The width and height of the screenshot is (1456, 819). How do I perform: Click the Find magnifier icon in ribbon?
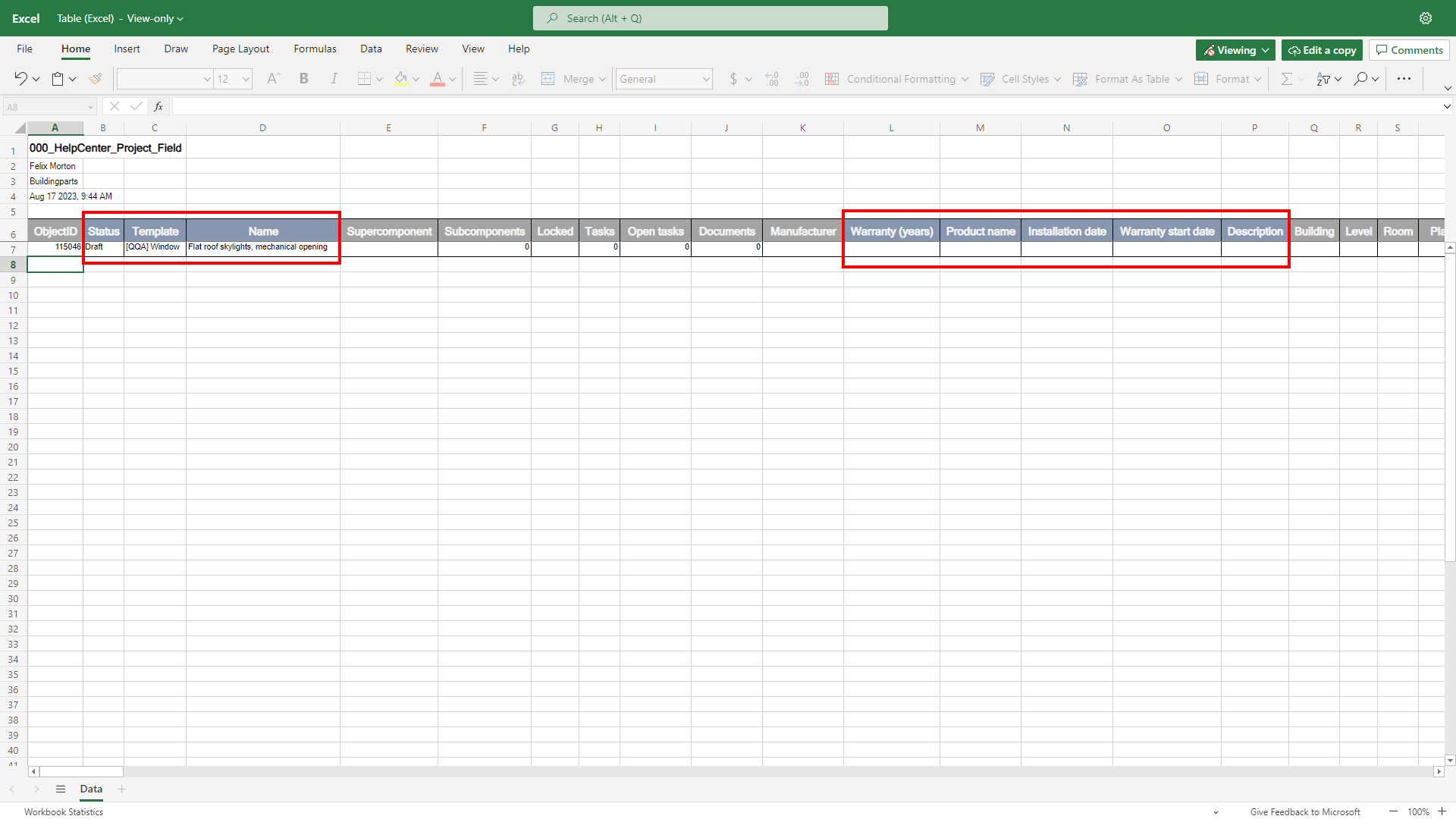1361,79
